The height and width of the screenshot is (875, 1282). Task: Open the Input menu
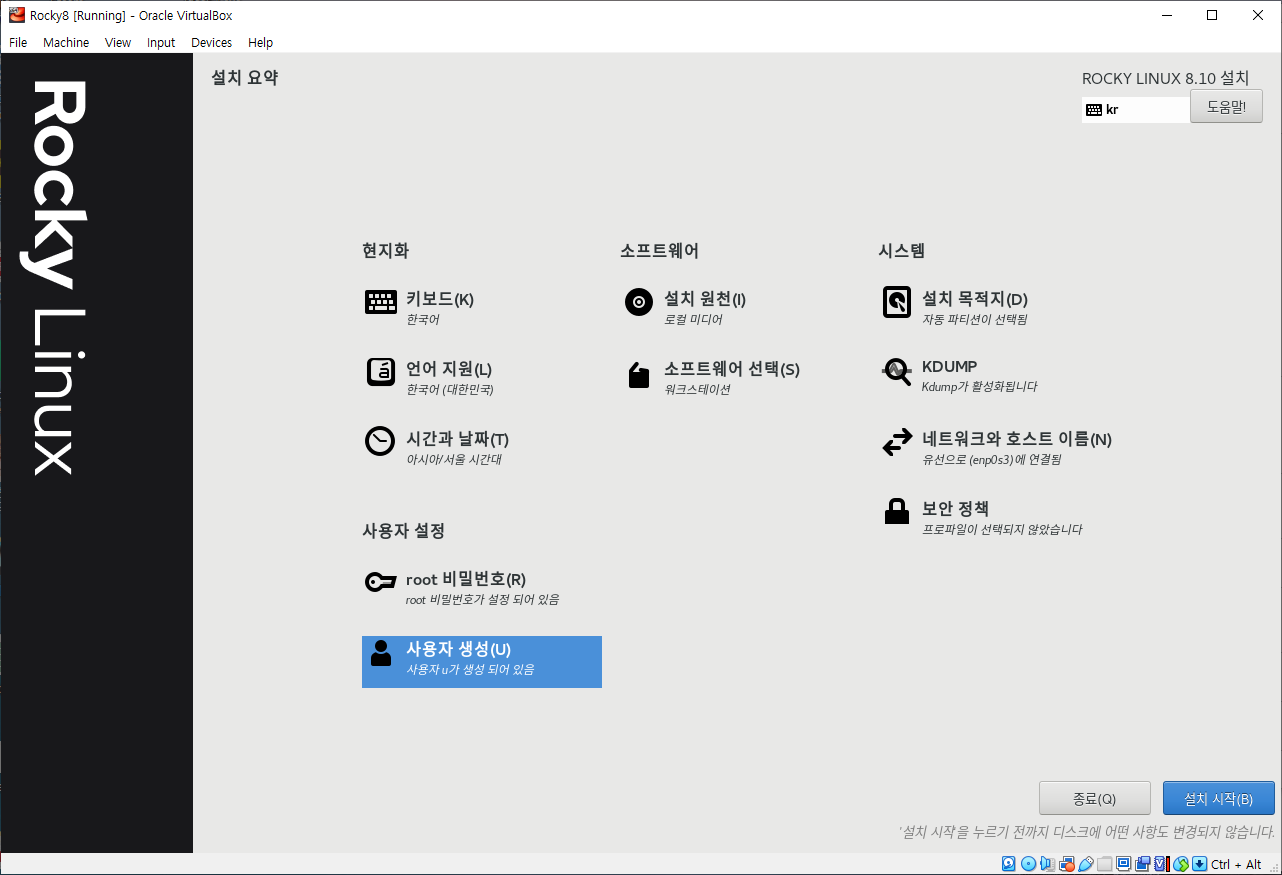161,43
